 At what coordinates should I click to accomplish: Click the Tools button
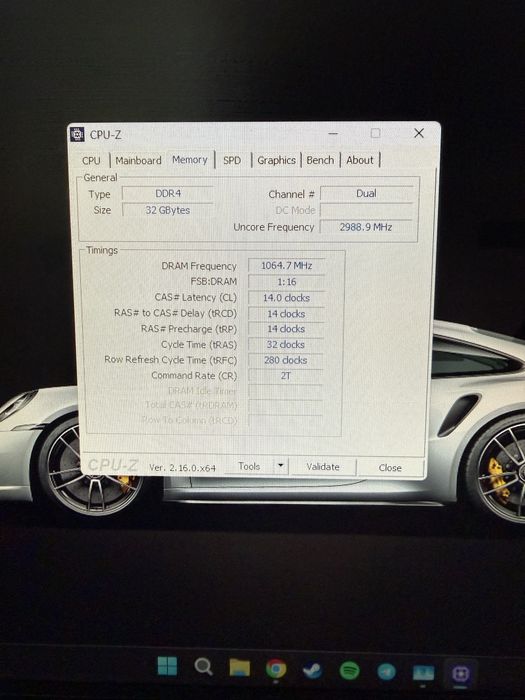click(x=249, y=467)
